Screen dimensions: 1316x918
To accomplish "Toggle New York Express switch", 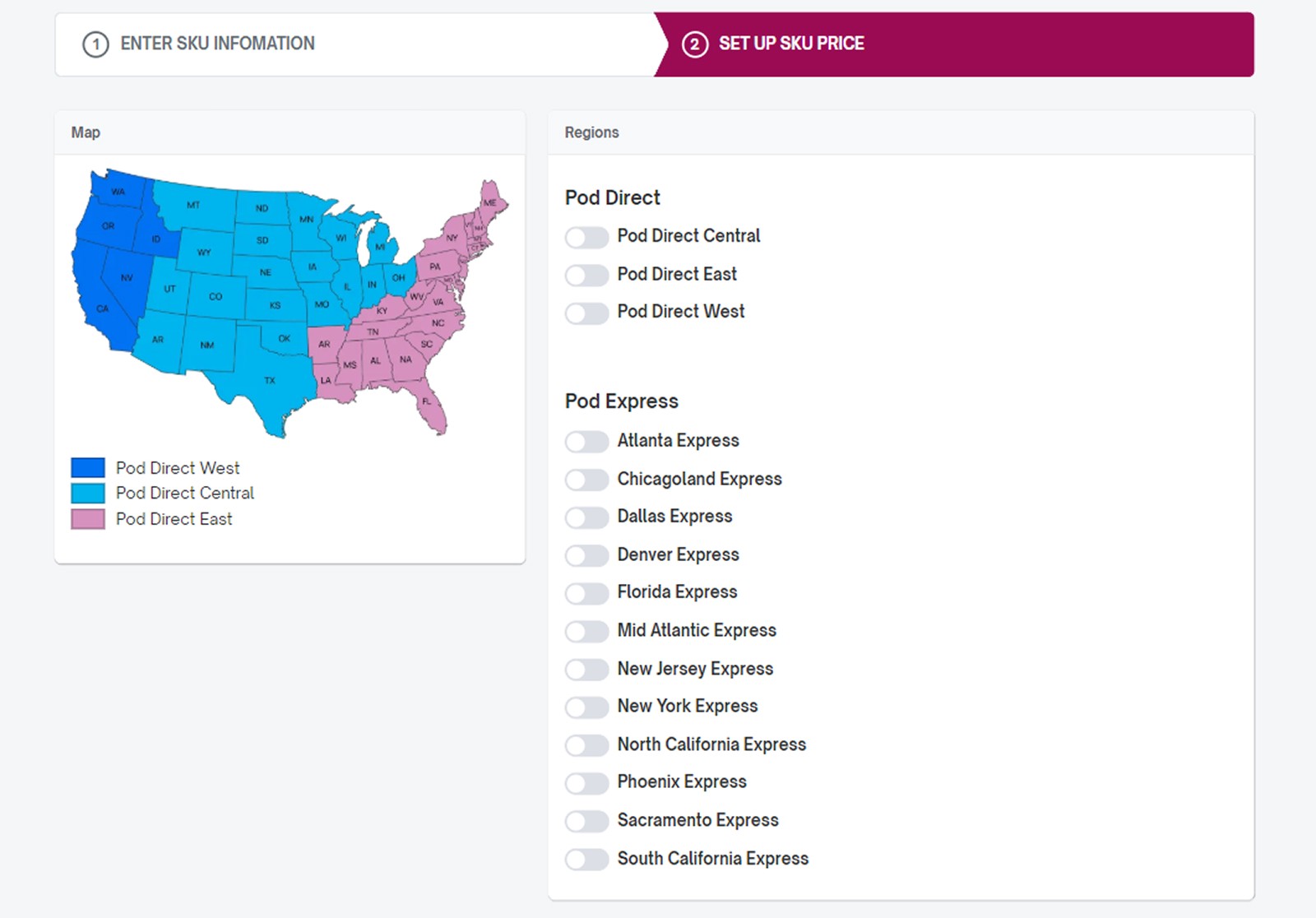I will coord(586,707).
